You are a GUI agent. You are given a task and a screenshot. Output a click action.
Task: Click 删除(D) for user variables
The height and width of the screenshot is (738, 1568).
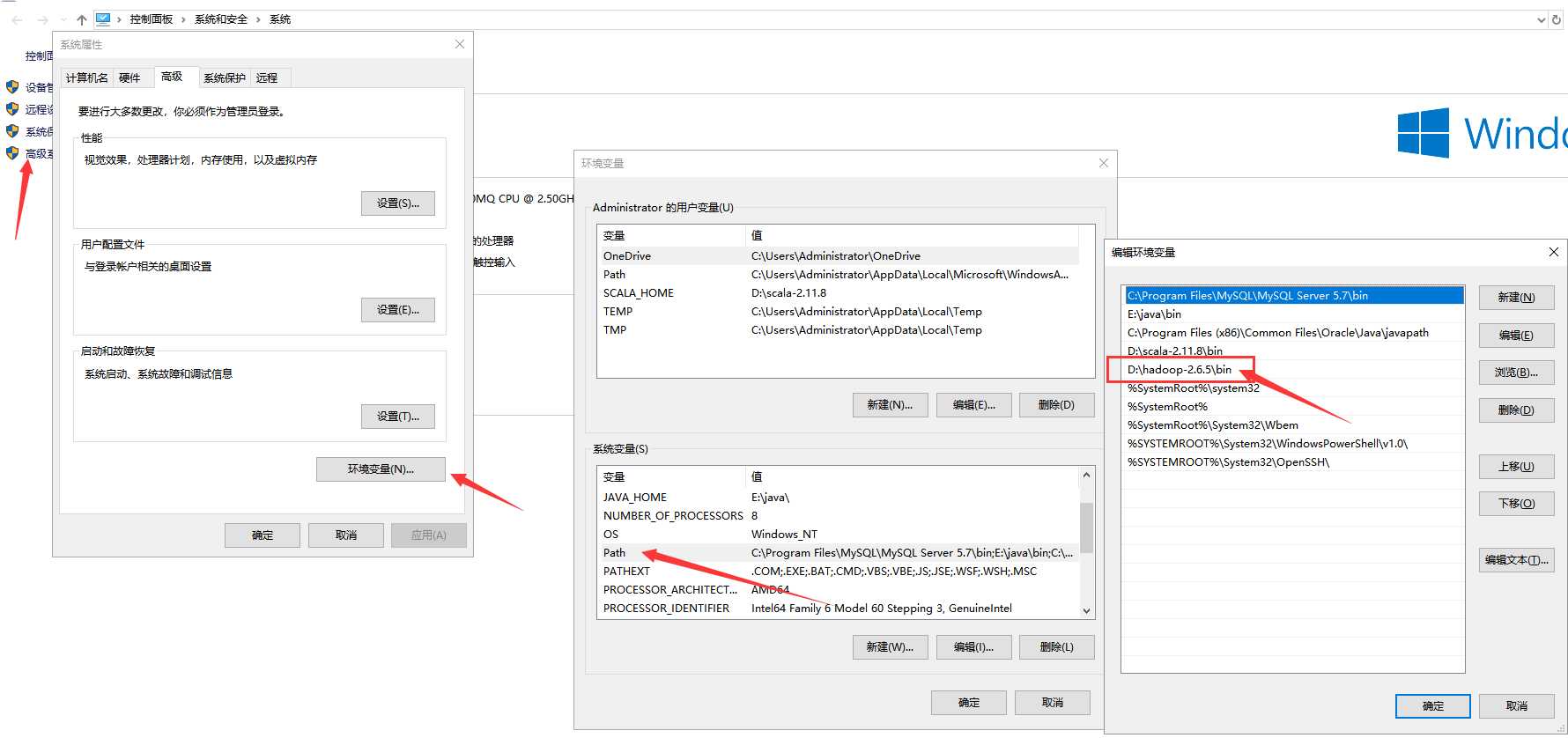pyautogui.click(x=1057, y=405)
